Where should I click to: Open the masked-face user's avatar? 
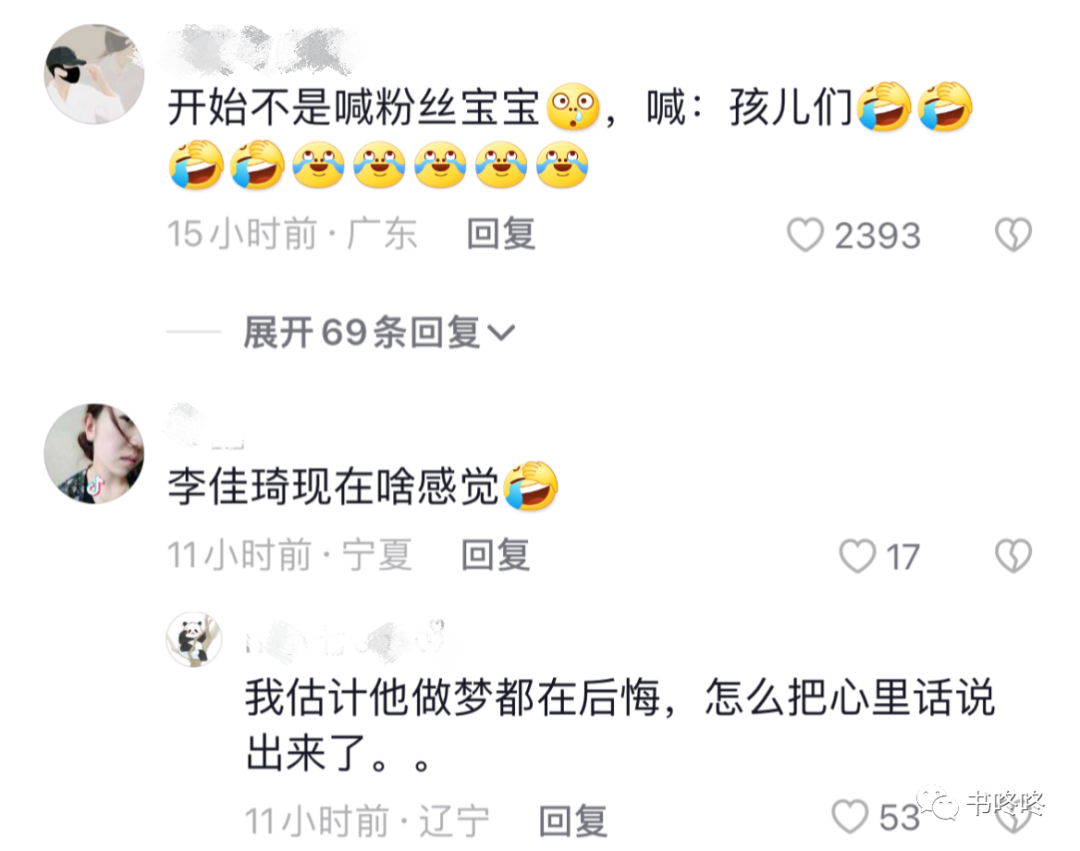94,74
